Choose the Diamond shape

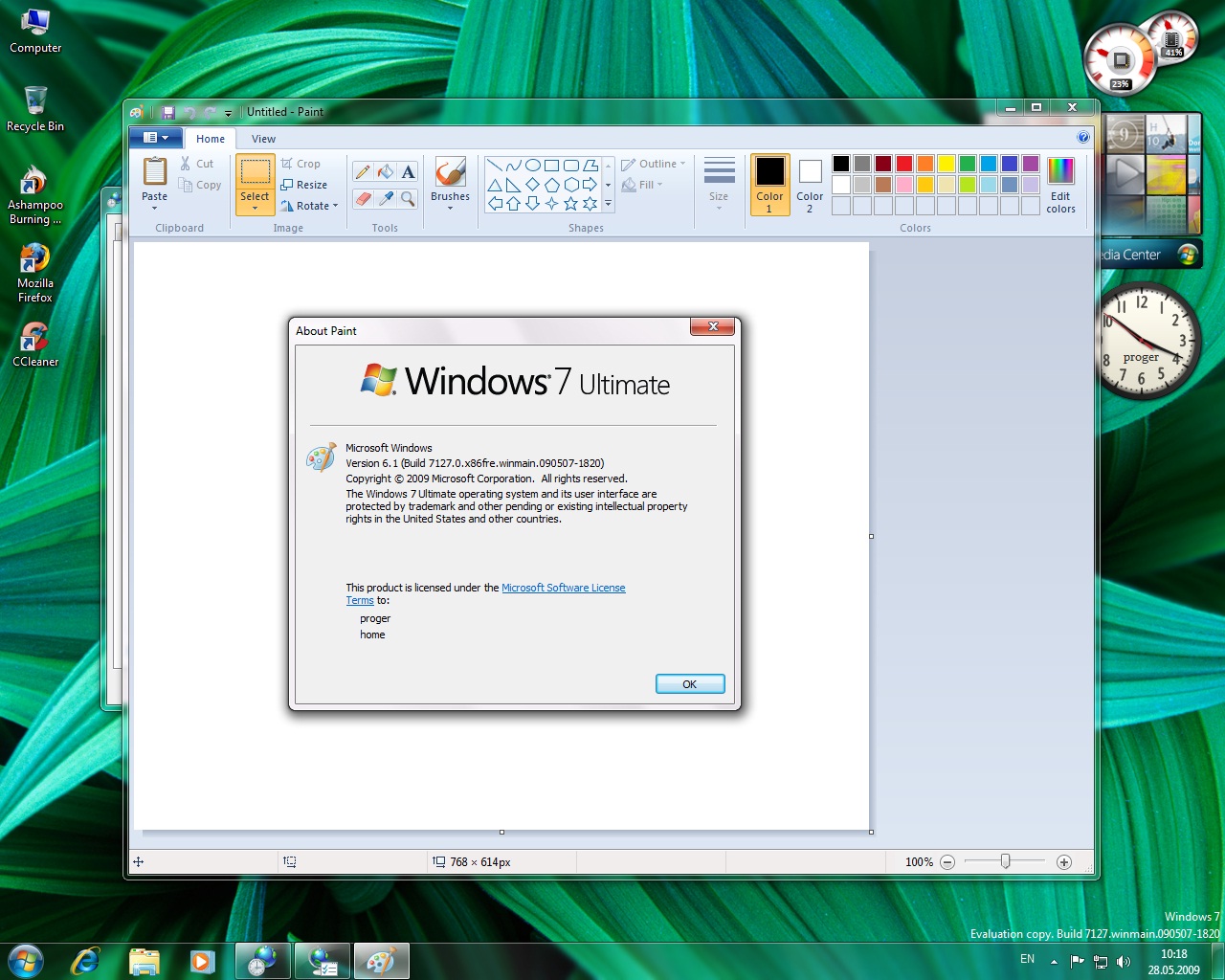tap(533, 185)
